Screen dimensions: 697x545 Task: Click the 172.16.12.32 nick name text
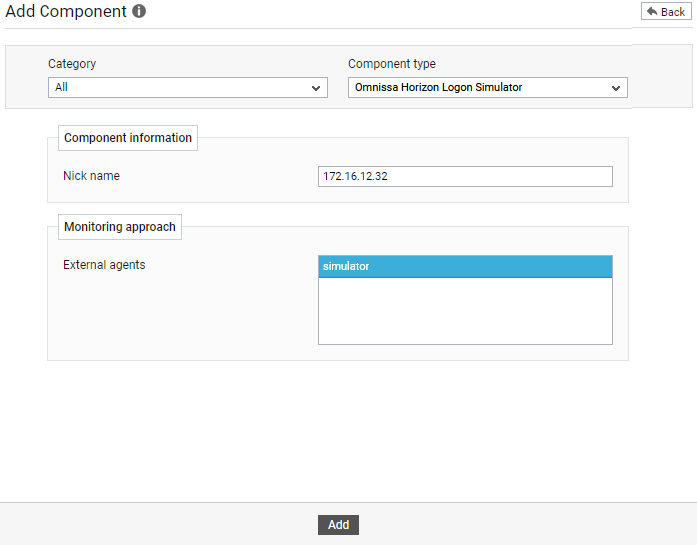(355, 176)
